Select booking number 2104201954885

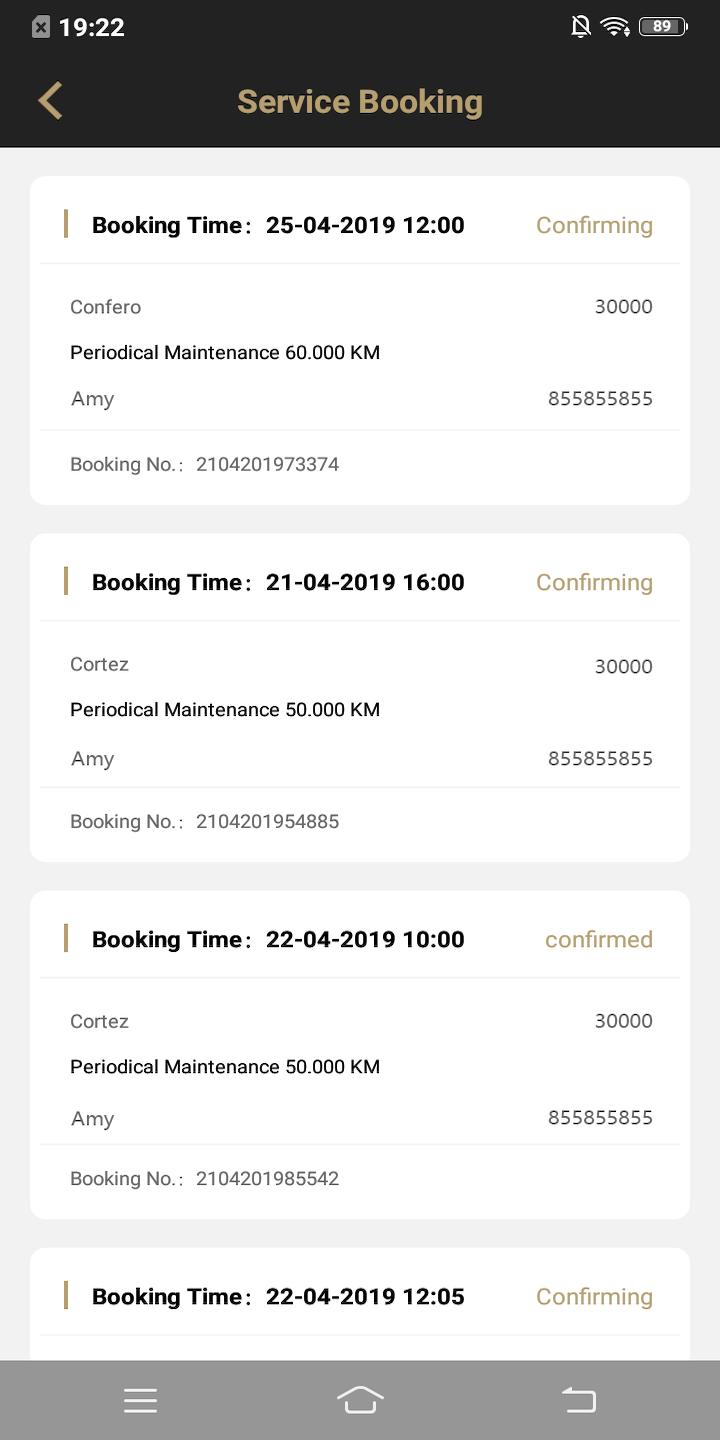click(267, 821)
